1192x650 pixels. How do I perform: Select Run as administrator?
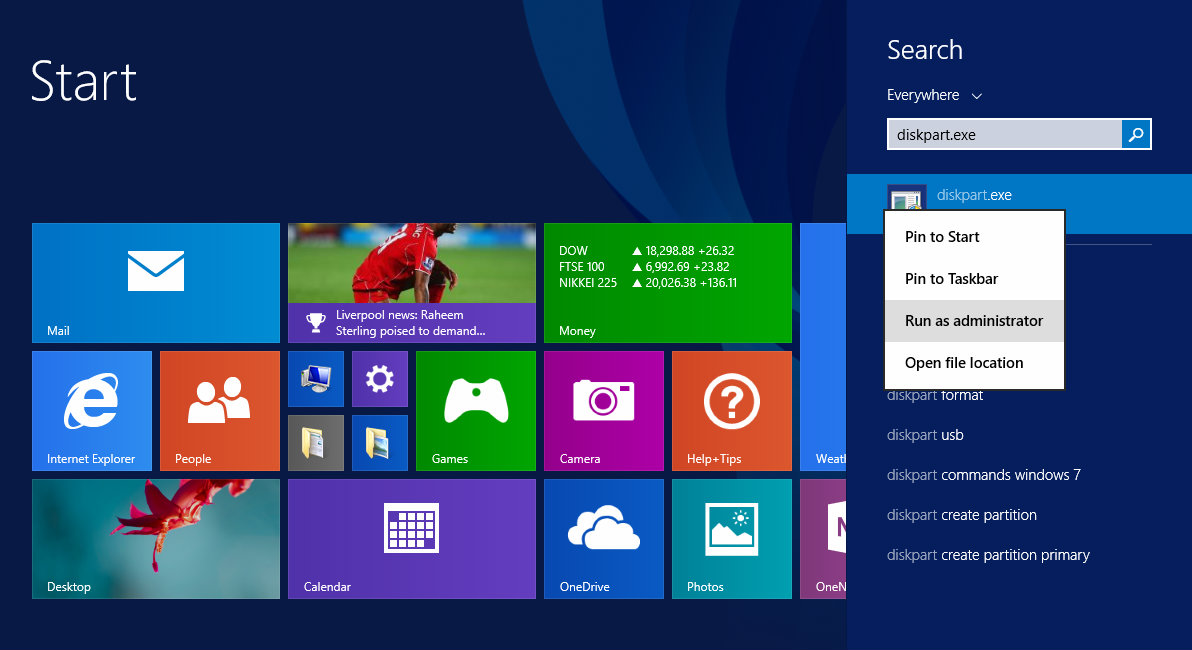[x=975, y=321]
